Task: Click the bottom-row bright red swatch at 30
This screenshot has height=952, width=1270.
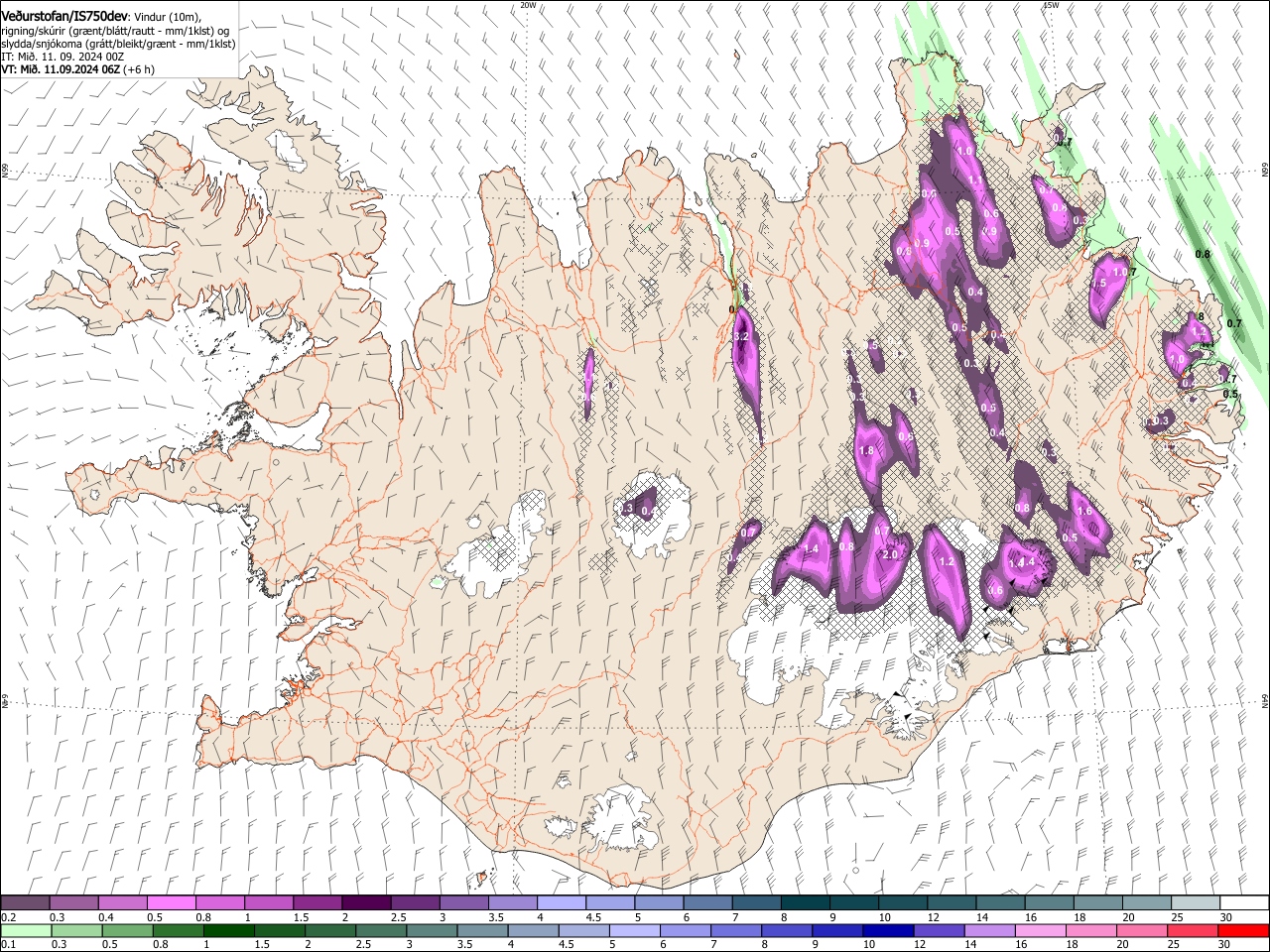Action: [x=1242, y=930]
